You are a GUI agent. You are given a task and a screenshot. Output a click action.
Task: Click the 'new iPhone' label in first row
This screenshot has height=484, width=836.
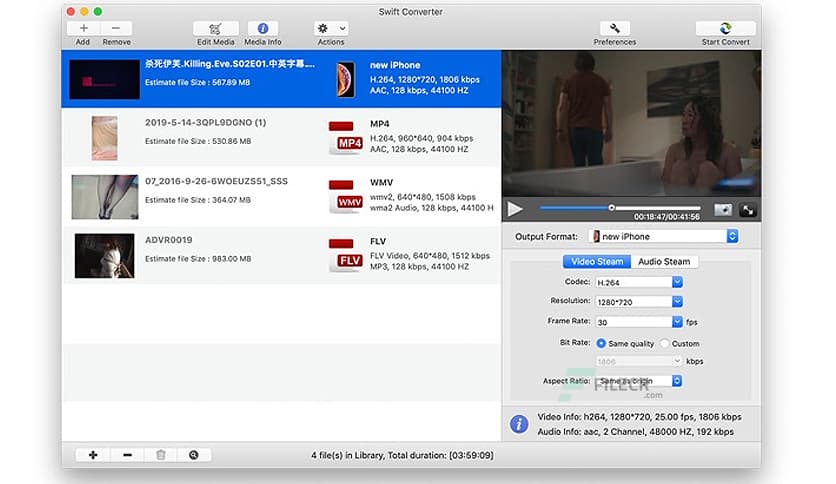[395, 64]
